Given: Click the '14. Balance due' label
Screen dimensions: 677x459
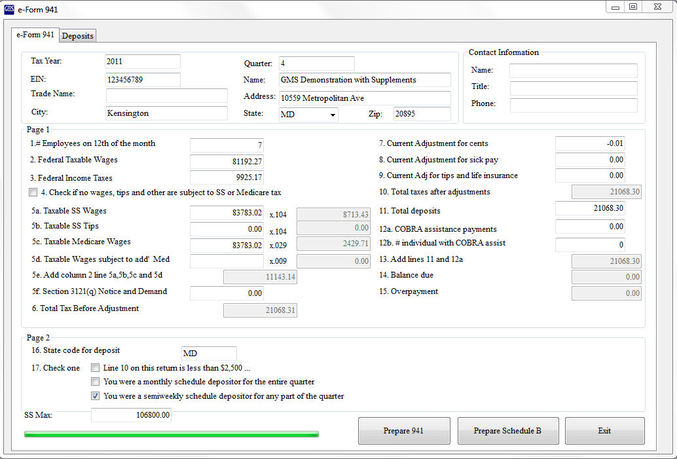Looking at the screenshot, I should pos(406,275).
